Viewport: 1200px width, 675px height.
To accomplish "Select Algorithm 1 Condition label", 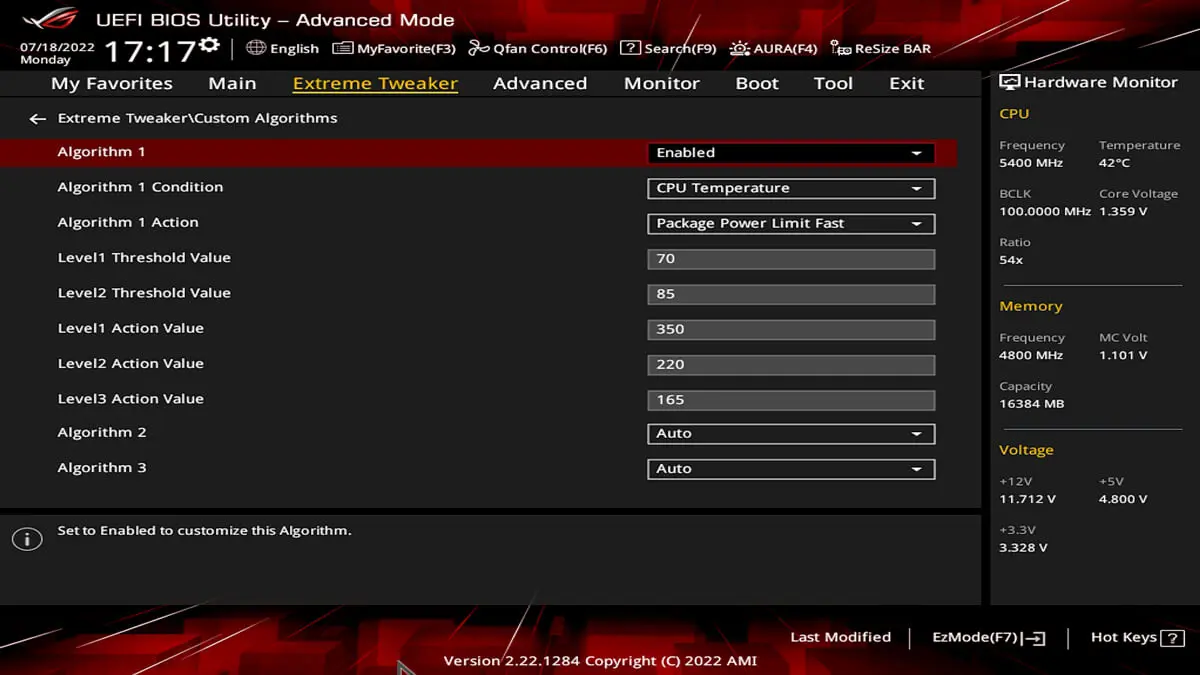I will 140,187.
